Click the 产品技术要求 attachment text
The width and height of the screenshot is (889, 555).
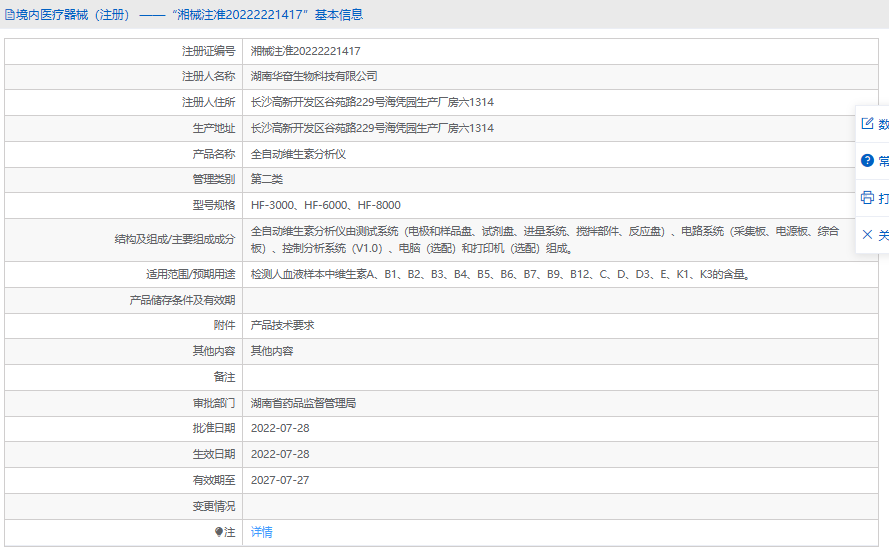pos(282,325)
